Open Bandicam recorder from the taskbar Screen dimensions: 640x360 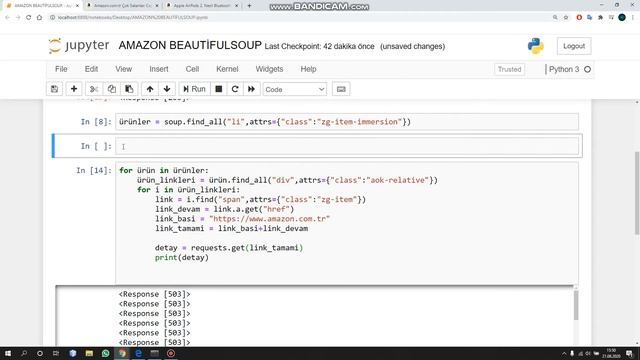[171, 353]
